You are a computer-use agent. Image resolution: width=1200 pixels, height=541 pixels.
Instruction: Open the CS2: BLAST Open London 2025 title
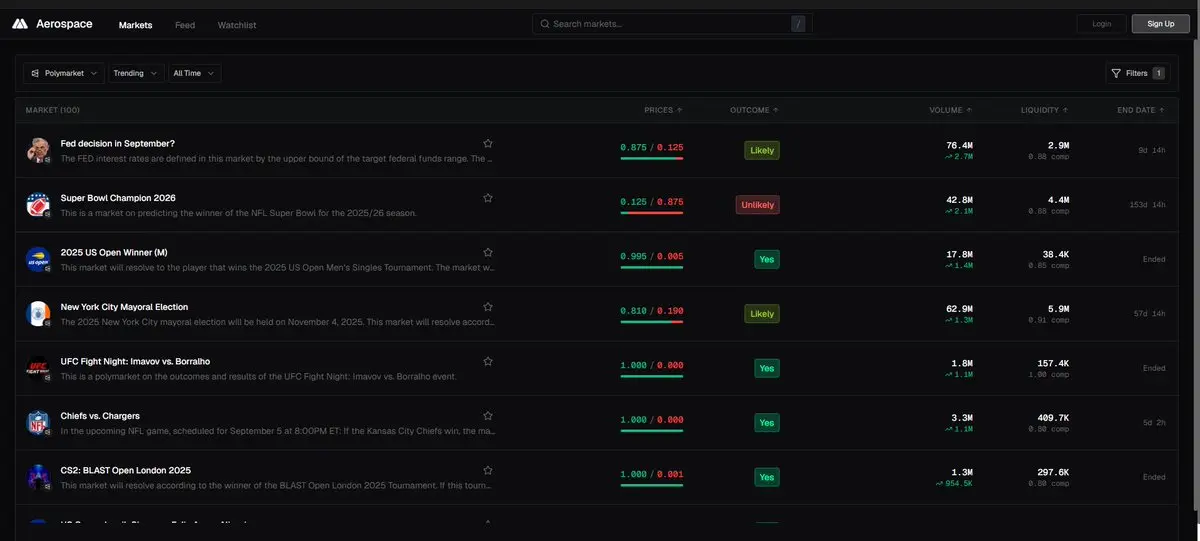[x=126, y=470]
